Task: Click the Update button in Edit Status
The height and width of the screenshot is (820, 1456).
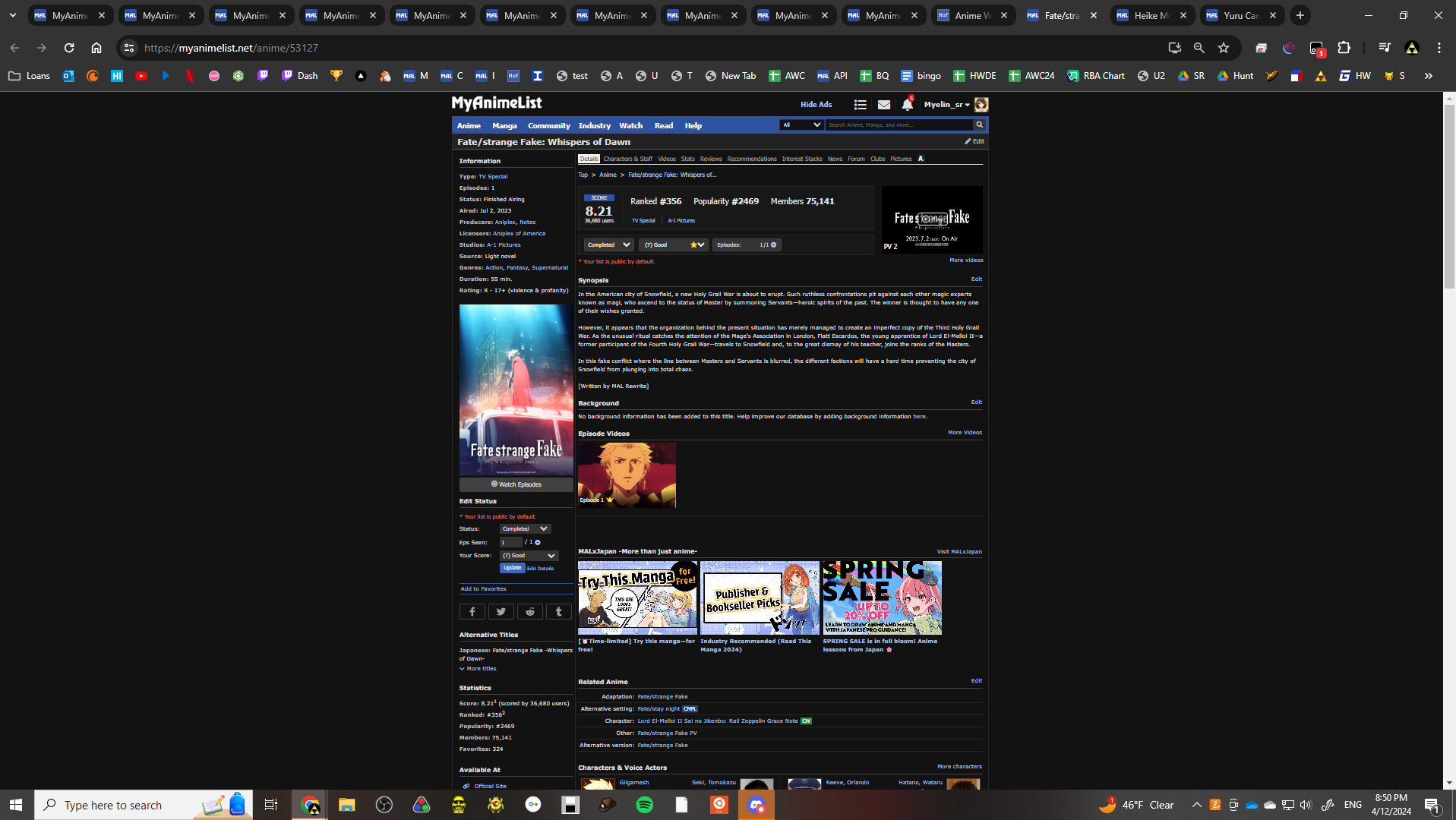Action: pos(512,568)
